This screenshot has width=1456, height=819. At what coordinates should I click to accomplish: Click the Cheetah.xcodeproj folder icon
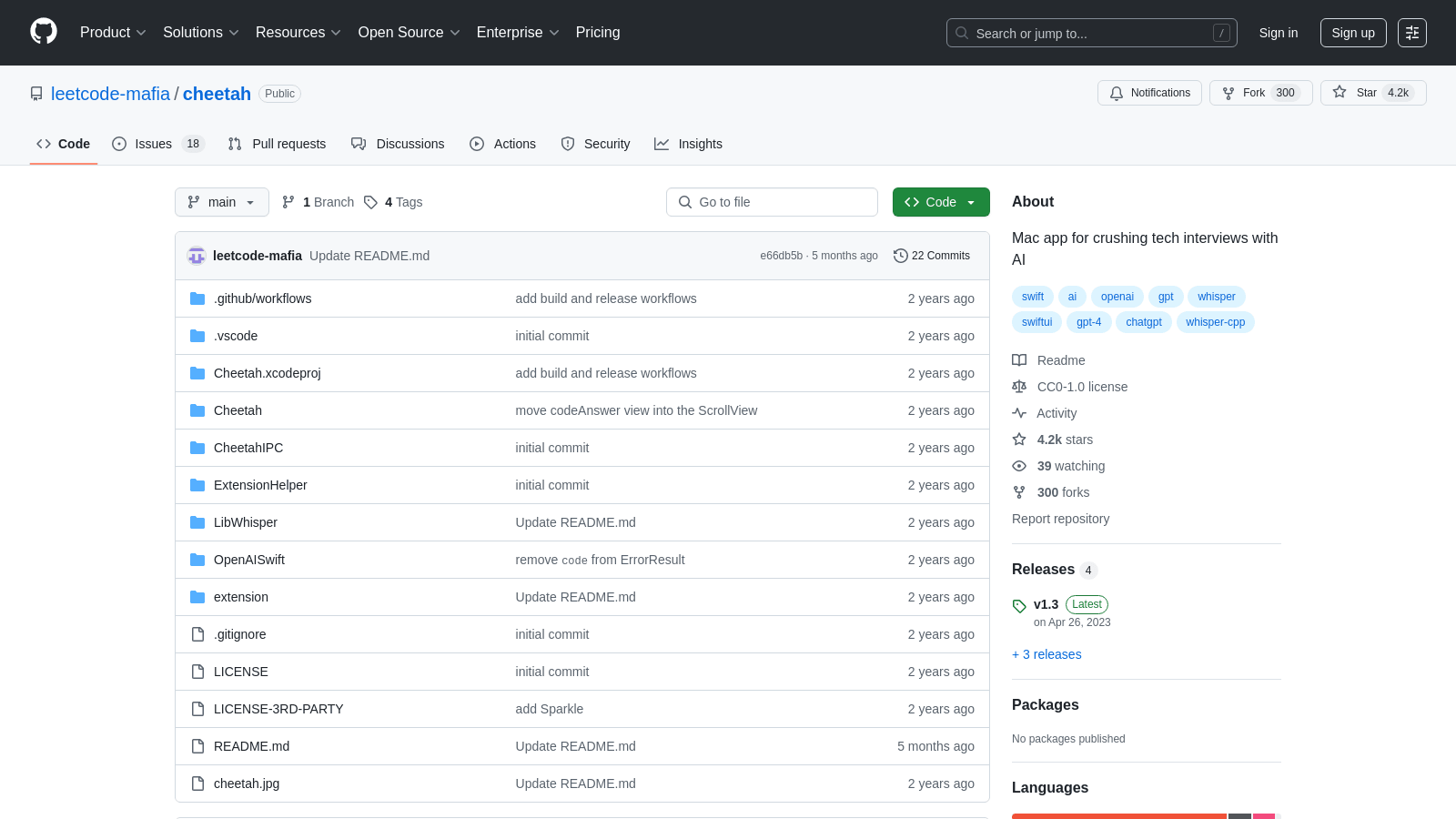pyautogui.click(x=197, y=373)
